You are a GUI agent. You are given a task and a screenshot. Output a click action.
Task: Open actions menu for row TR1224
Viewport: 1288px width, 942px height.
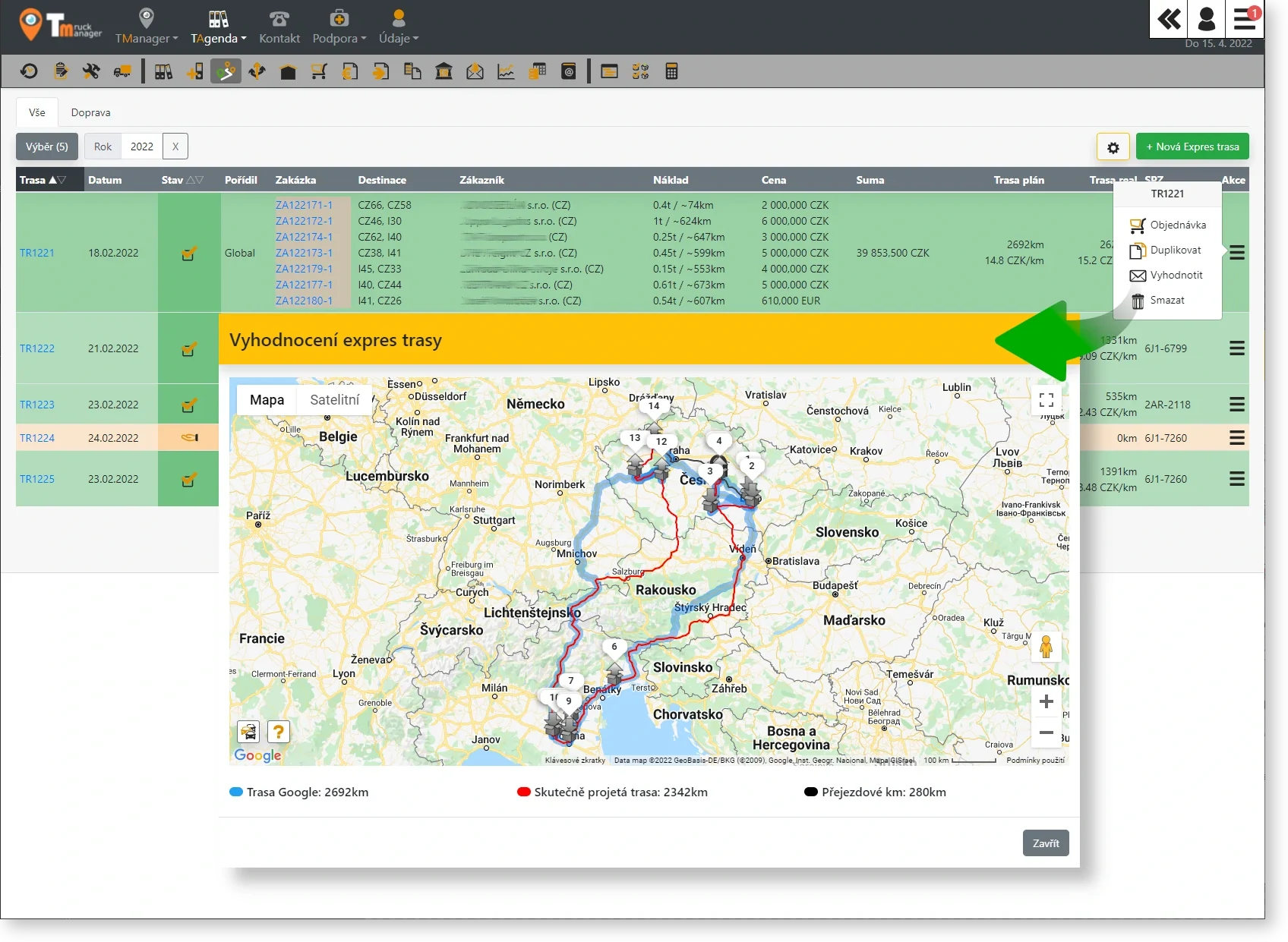coord(1237,438)
